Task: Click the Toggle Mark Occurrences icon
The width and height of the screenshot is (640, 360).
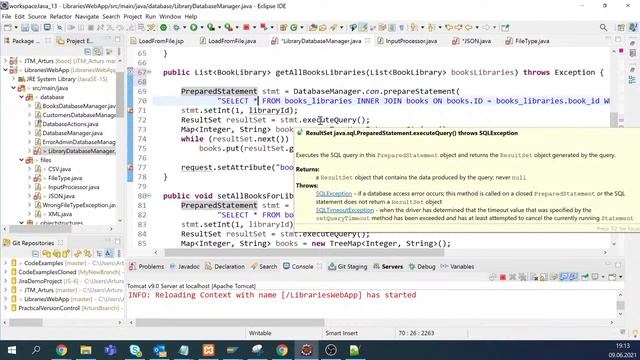Action: [363, 27]
